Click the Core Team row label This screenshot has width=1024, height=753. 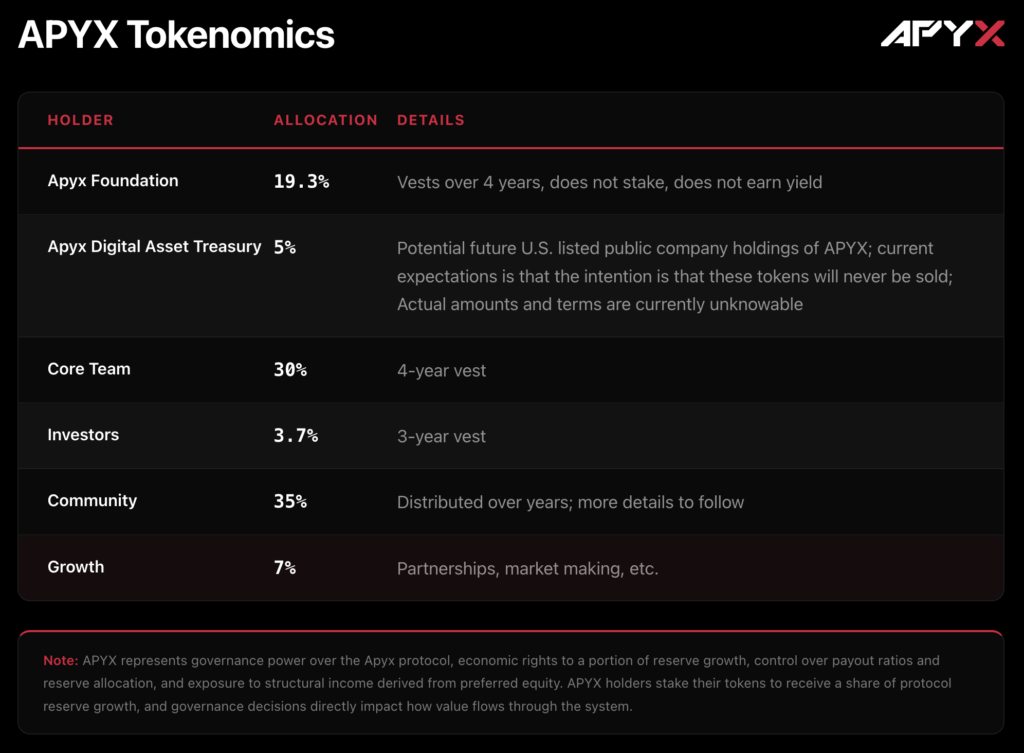tap(89, 369)
